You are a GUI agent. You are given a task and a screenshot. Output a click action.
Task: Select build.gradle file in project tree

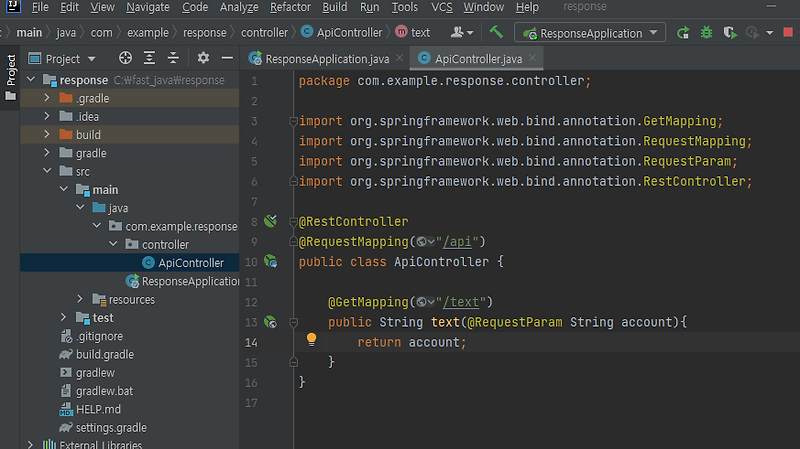104,354
